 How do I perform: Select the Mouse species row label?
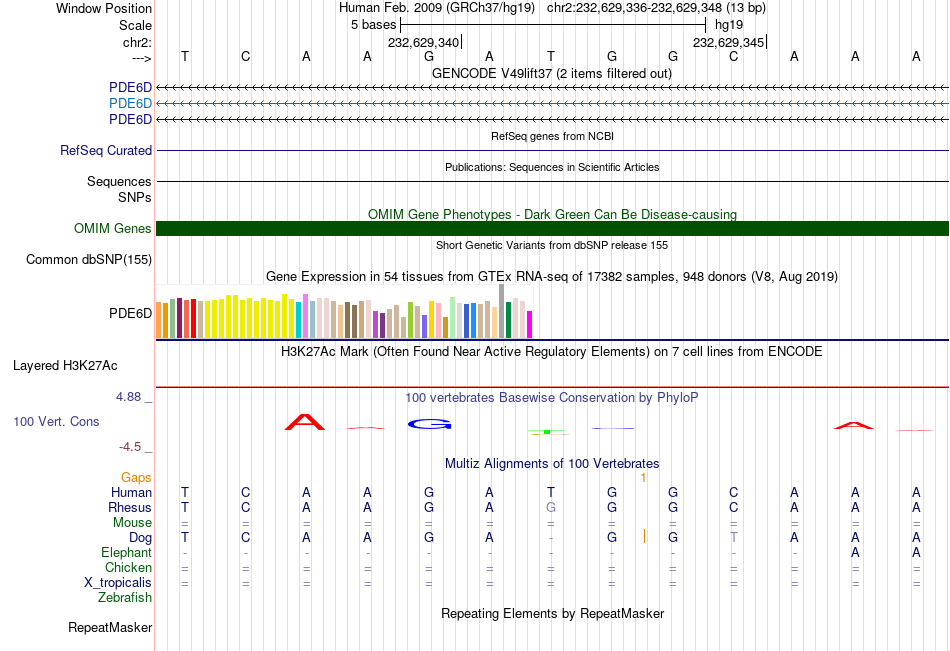[x=132, y=522]
